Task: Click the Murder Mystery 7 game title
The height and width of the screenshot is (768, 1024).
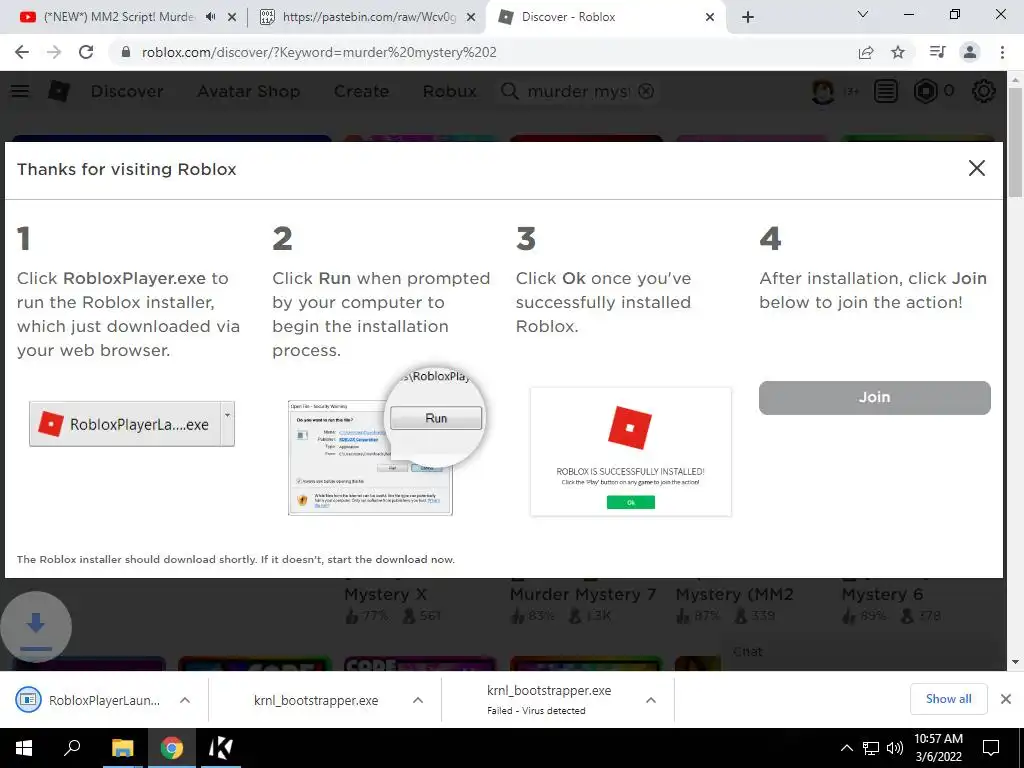Action: [583, 594]
